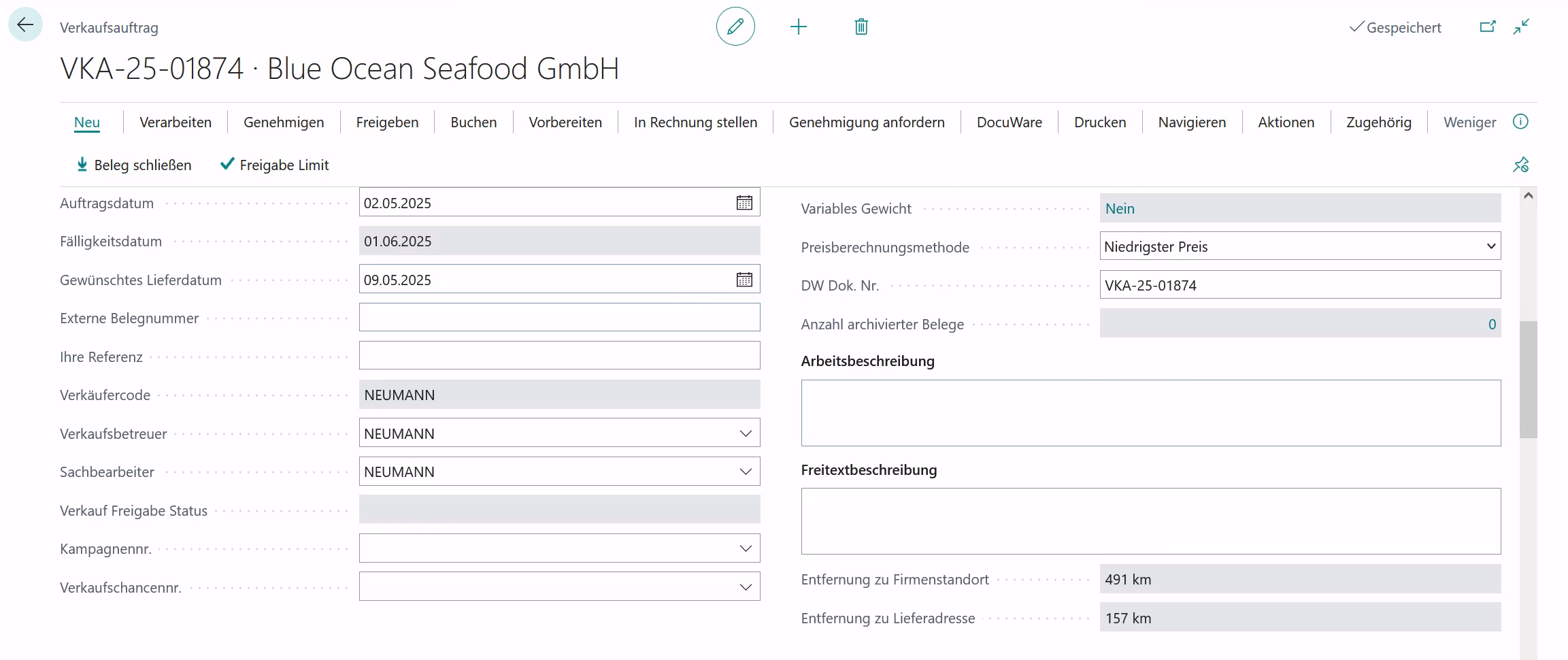Select the Freigeben menu
The width and height of the screenshot is (1568, 660).
tap(387, 122)
